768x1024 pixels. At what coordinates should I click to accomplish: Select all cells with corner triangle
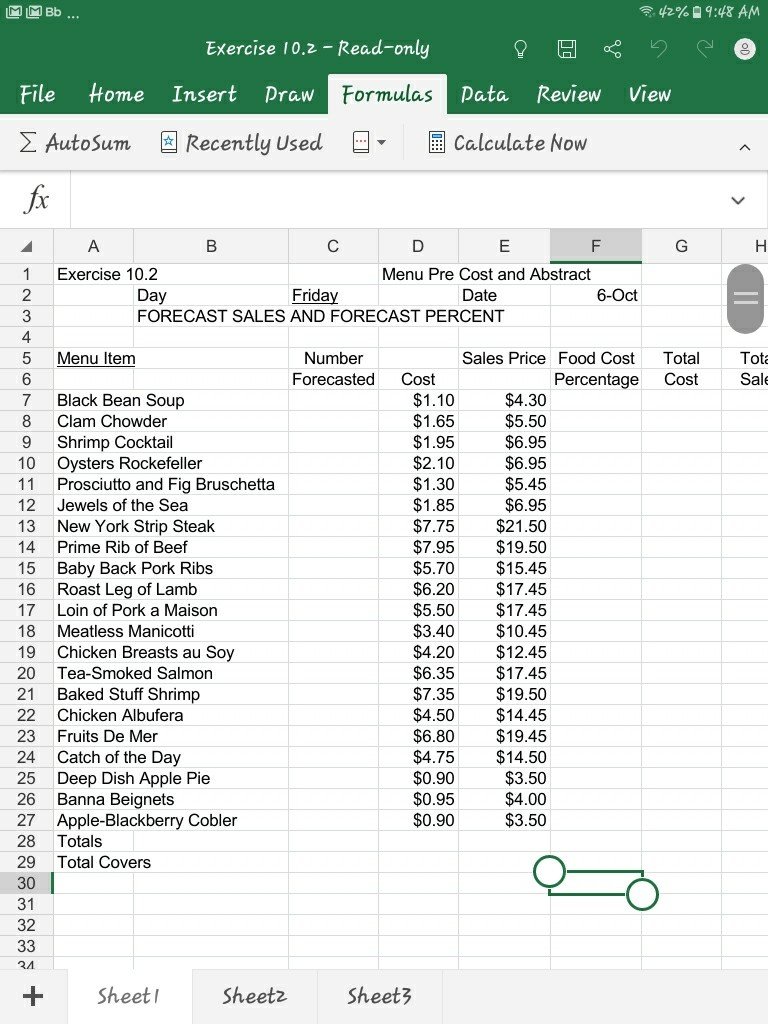pyautogui.click(x=26, y=246)
